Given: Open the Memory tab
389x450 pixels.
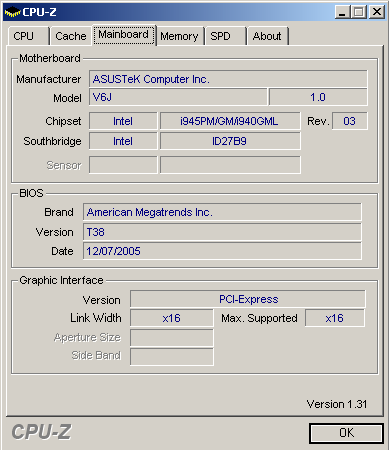Looking at the screenshot, I should [x=180, y=36].
